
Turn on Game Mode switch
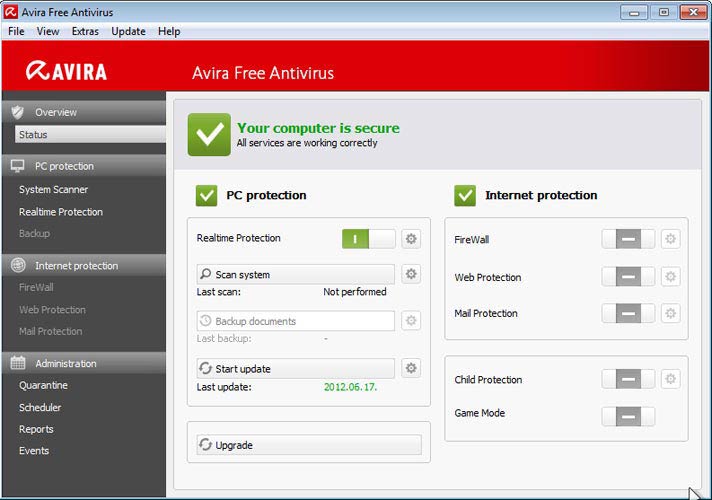tap(628, 416)
